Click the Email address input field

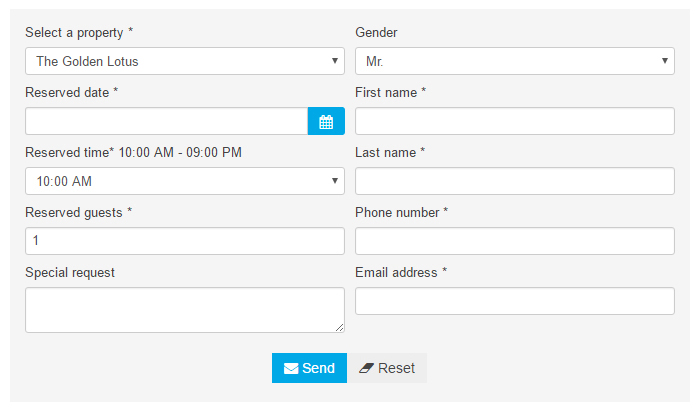514,301
